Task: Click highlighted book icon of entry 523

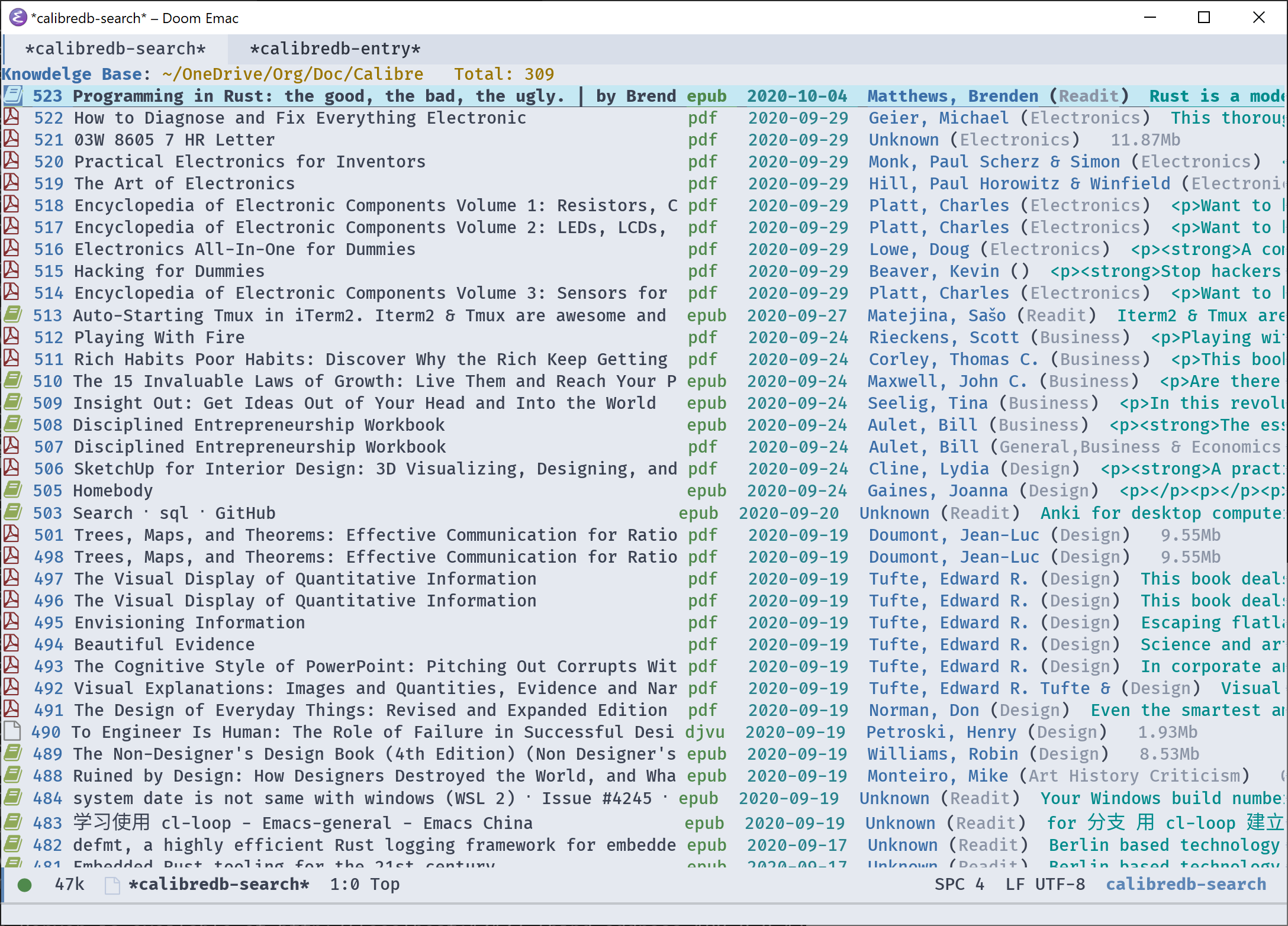Action: 12,95
